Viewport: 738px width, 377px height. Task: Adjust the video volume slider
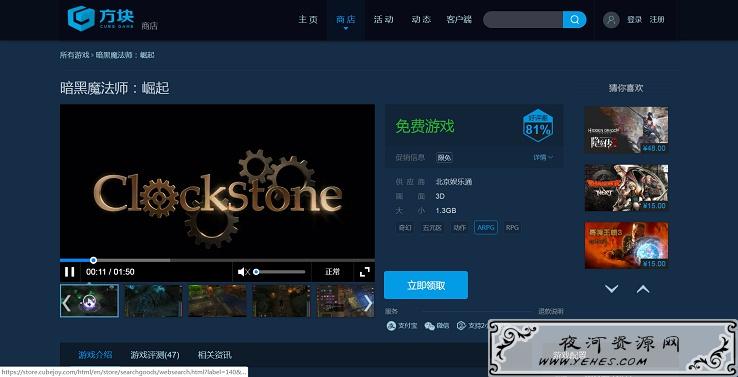pos(280,272)
